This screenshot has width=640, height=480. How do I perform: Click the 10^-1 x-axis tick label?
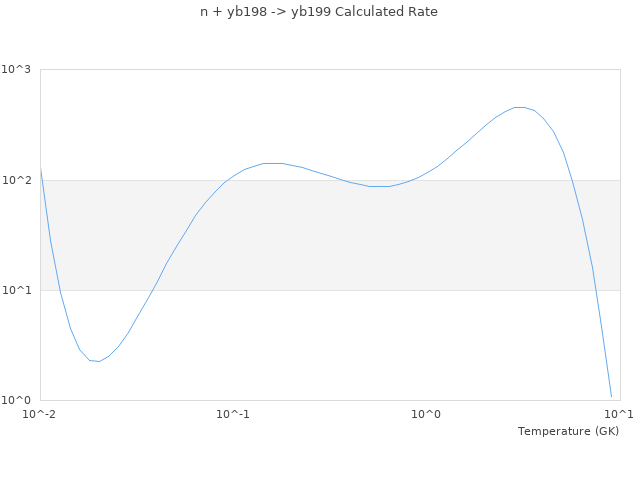pyautogui.click(x=233, y=414)
